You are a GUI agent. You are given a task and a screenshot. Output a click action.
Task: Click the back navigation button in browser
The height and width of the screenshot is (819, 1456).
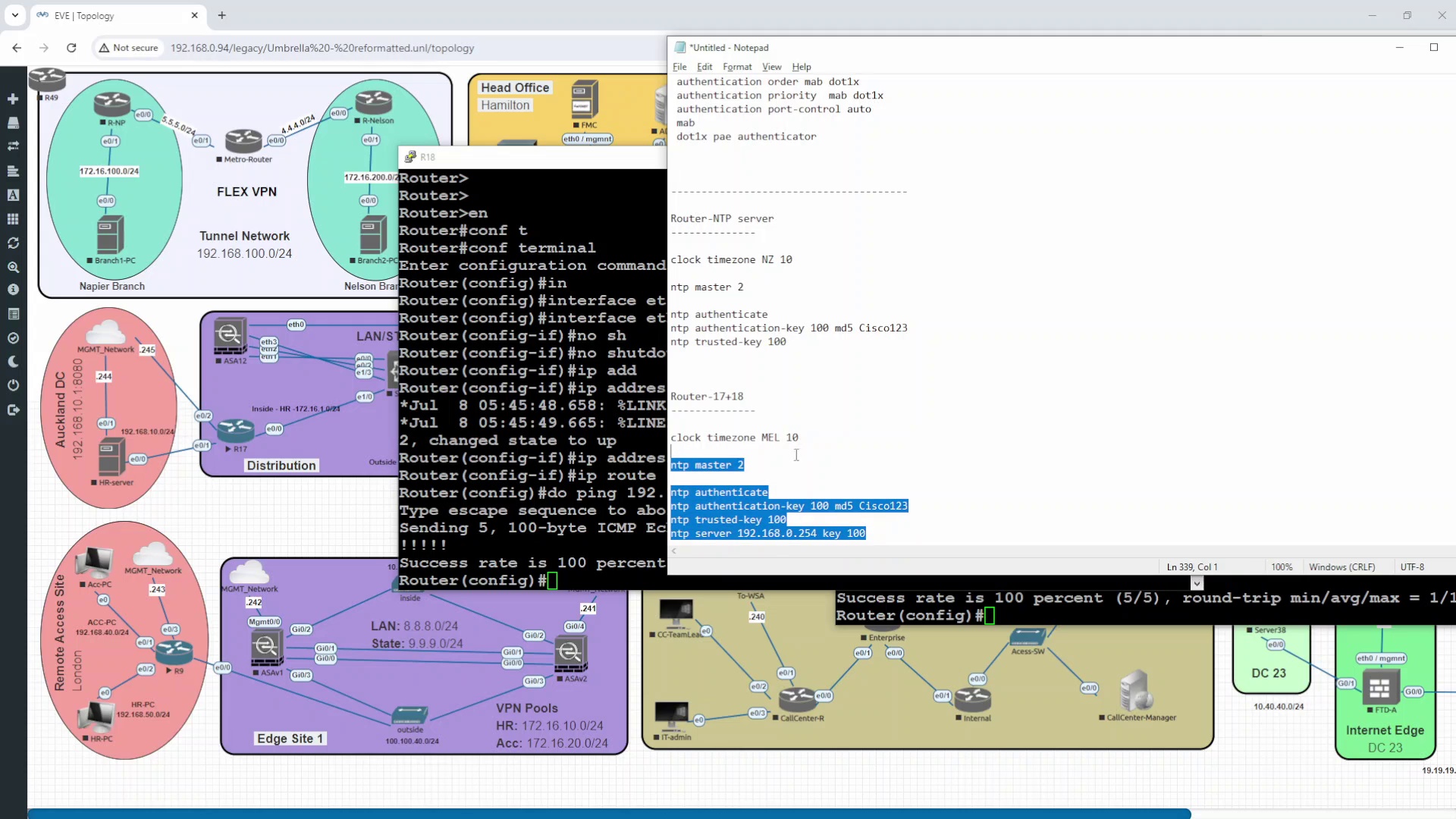point(16,47)
